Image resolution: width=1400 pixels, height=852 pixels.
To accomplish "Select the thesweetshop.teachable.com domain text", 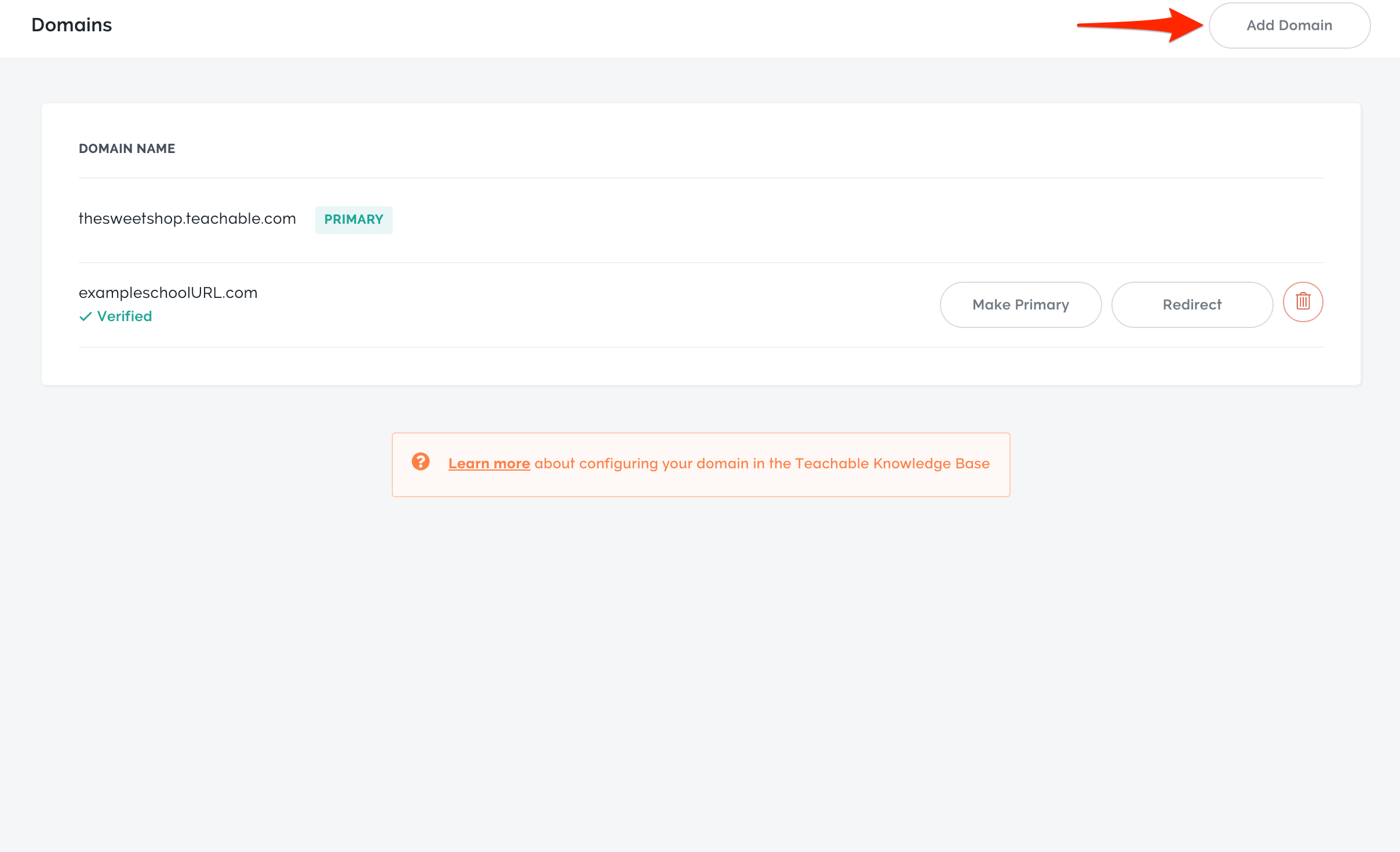I will pos(187,219).
